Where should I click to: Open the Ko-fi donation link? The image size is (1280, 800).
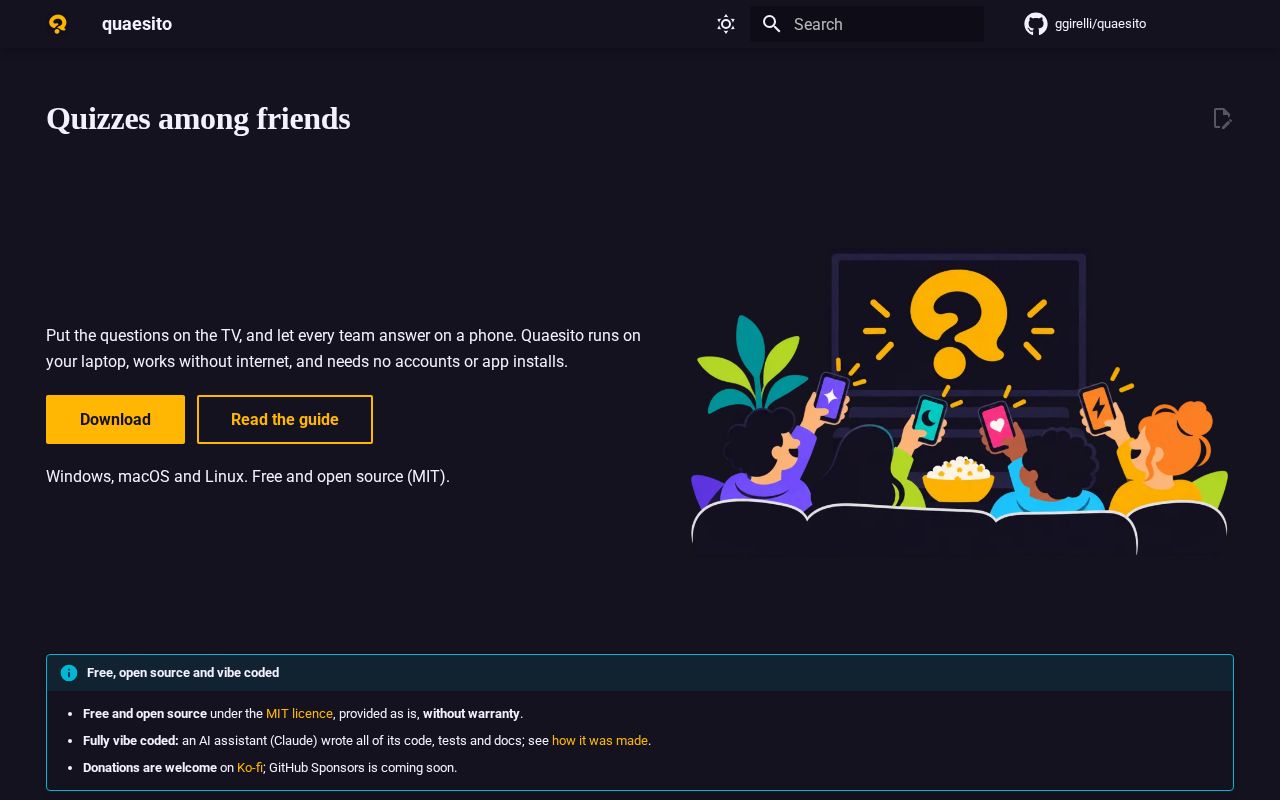point(250,768)
